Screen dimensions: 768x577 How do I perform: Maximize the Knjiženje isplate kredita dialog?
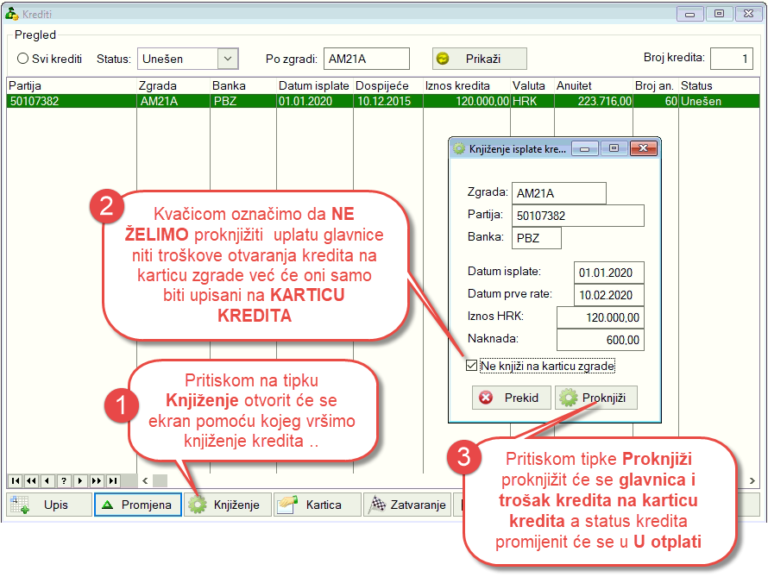point(614,148)
